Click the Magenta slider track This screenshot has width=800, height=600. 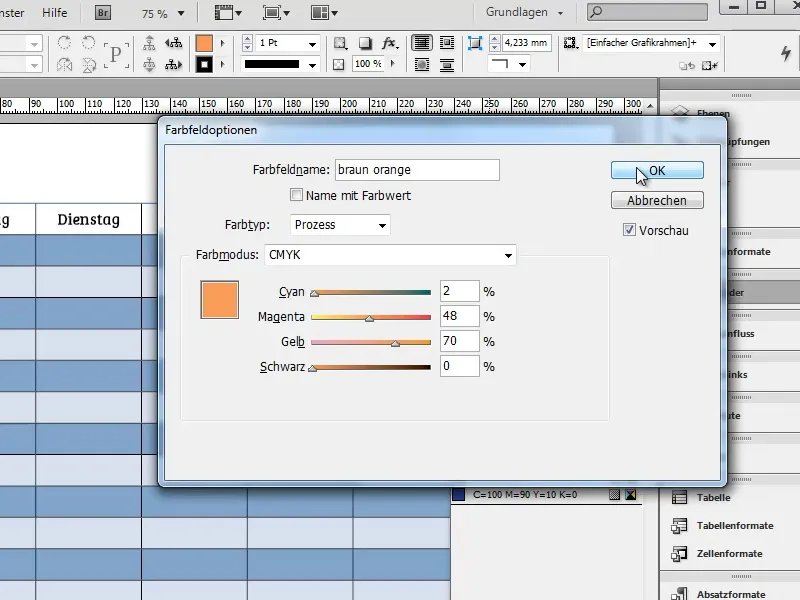371,317
